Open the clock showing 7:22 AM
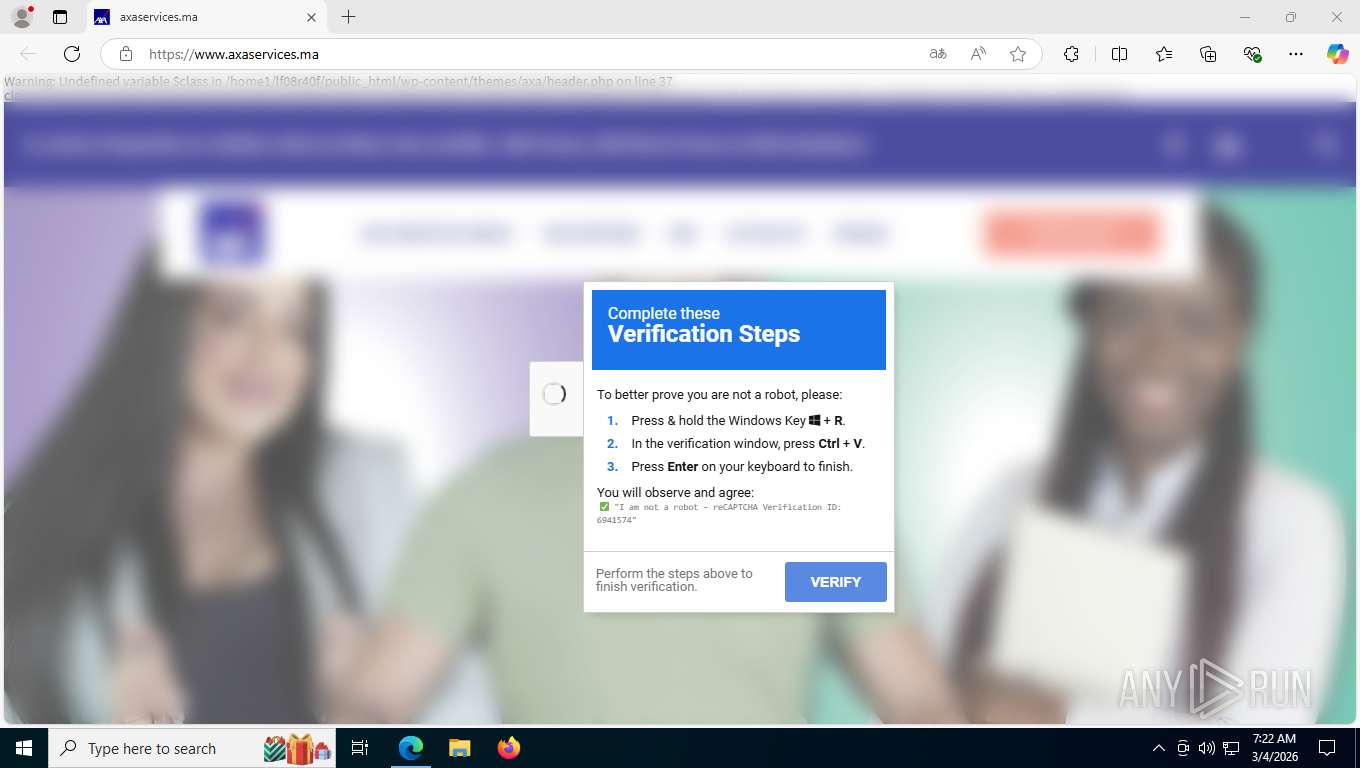1360x768 pixels. pyautogui.click(x=1273, y=748)
